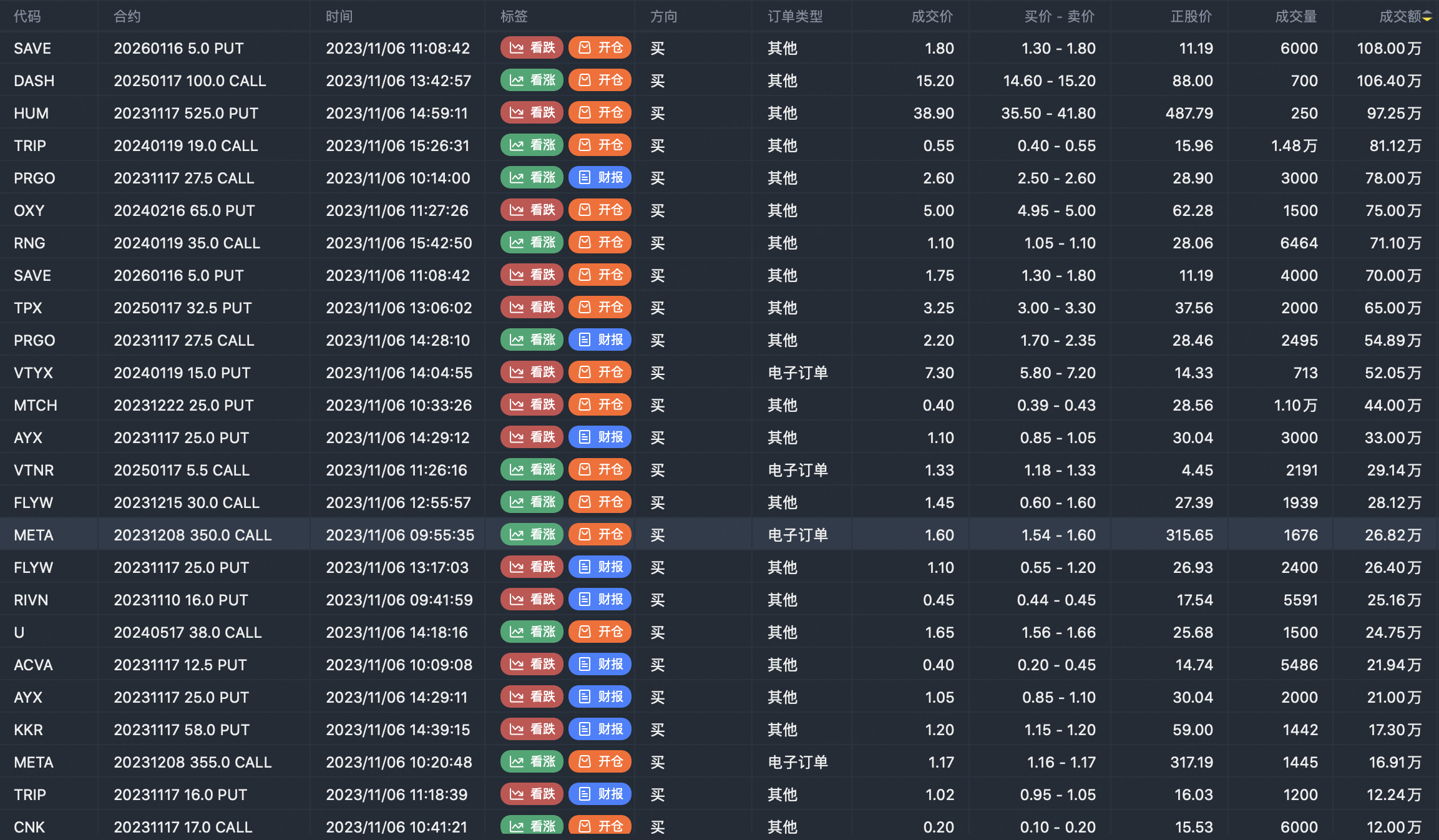Click the 买价 - 卖价 column header
This screenshot has width=1439, height=840.
(x=1060, y=16)
